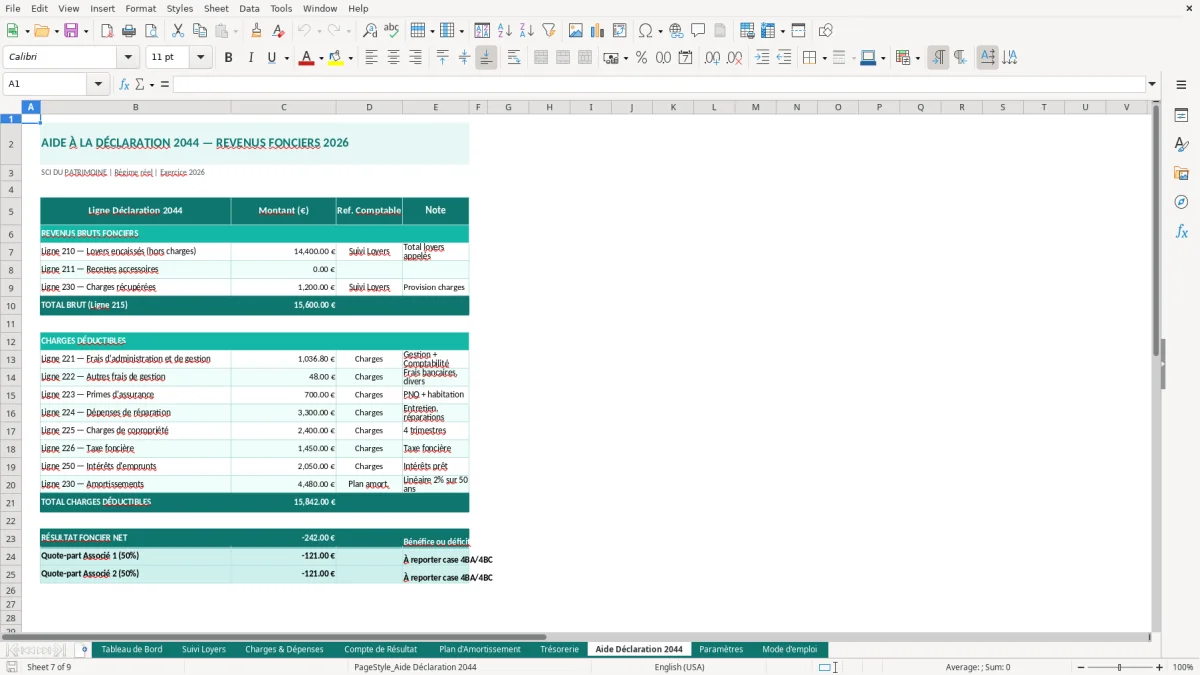Run the spelling check
The height and width of the screenshot is (675, 1200).
tap(392, 31)
